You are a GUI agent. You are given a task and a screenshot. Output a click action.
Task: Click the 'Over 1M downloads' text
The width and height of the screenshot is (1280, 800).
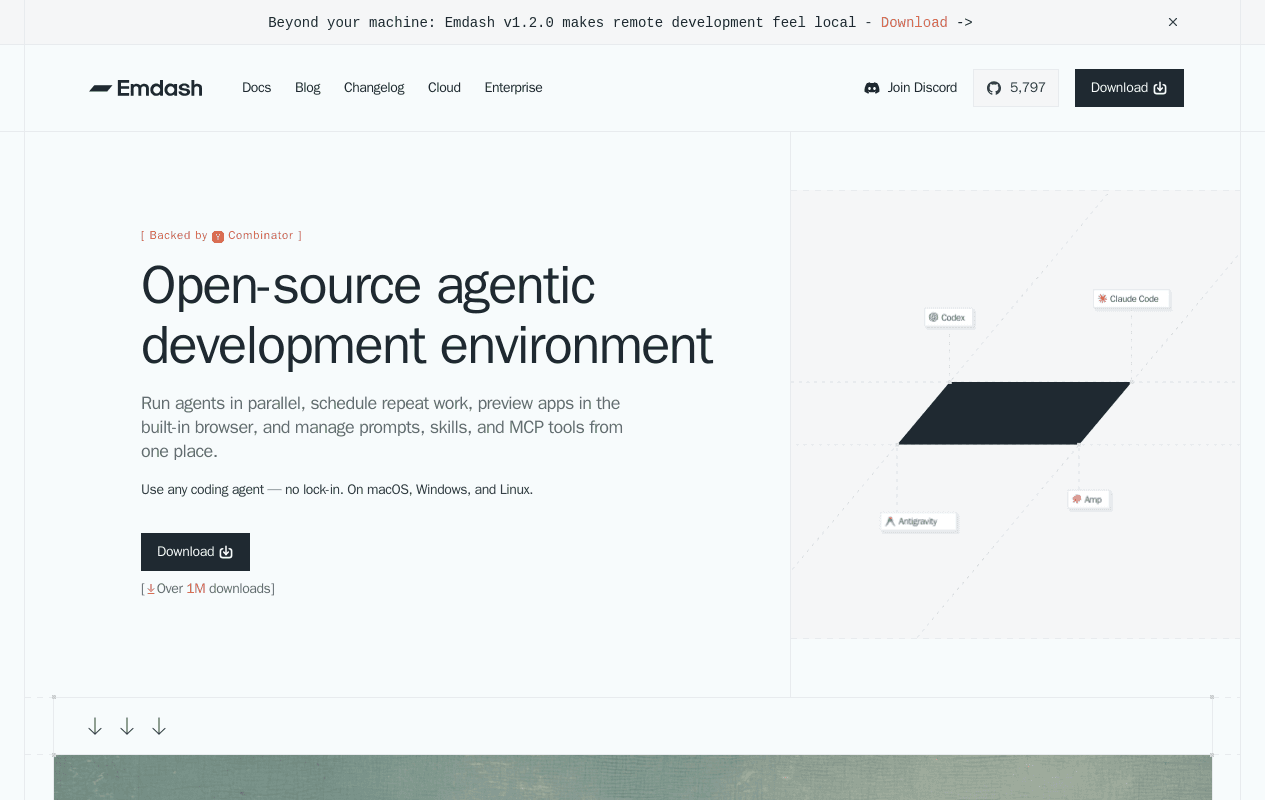[208, 589]
